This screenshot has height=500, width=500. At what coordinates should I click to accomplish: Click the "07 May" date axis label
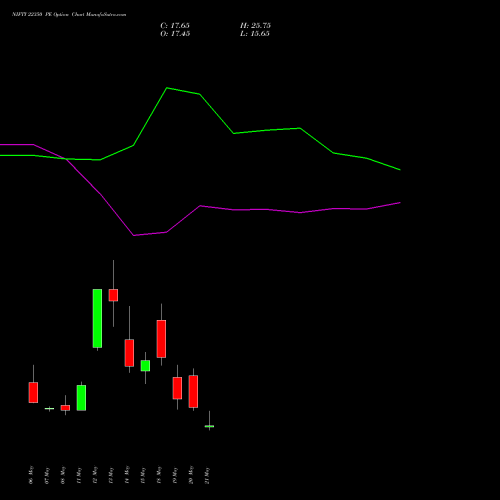tap(47, 475)
